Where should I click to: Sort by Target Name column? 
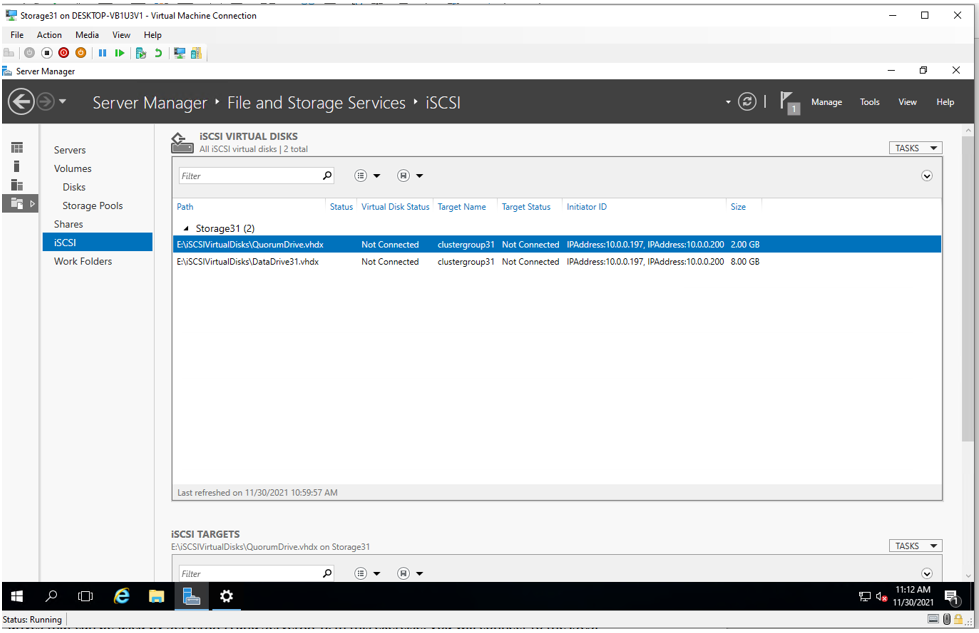(x=461, y=207)
